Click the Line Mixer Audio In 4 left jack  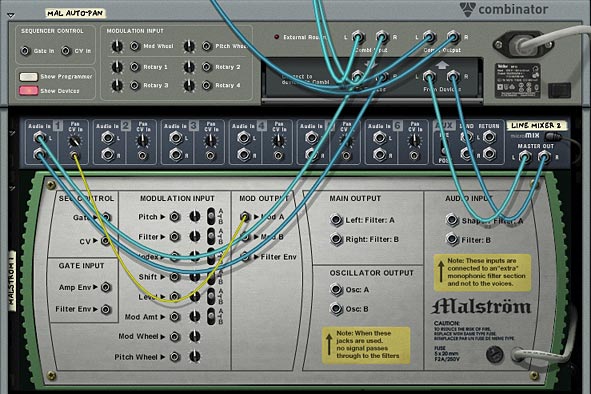pos(243,138)
